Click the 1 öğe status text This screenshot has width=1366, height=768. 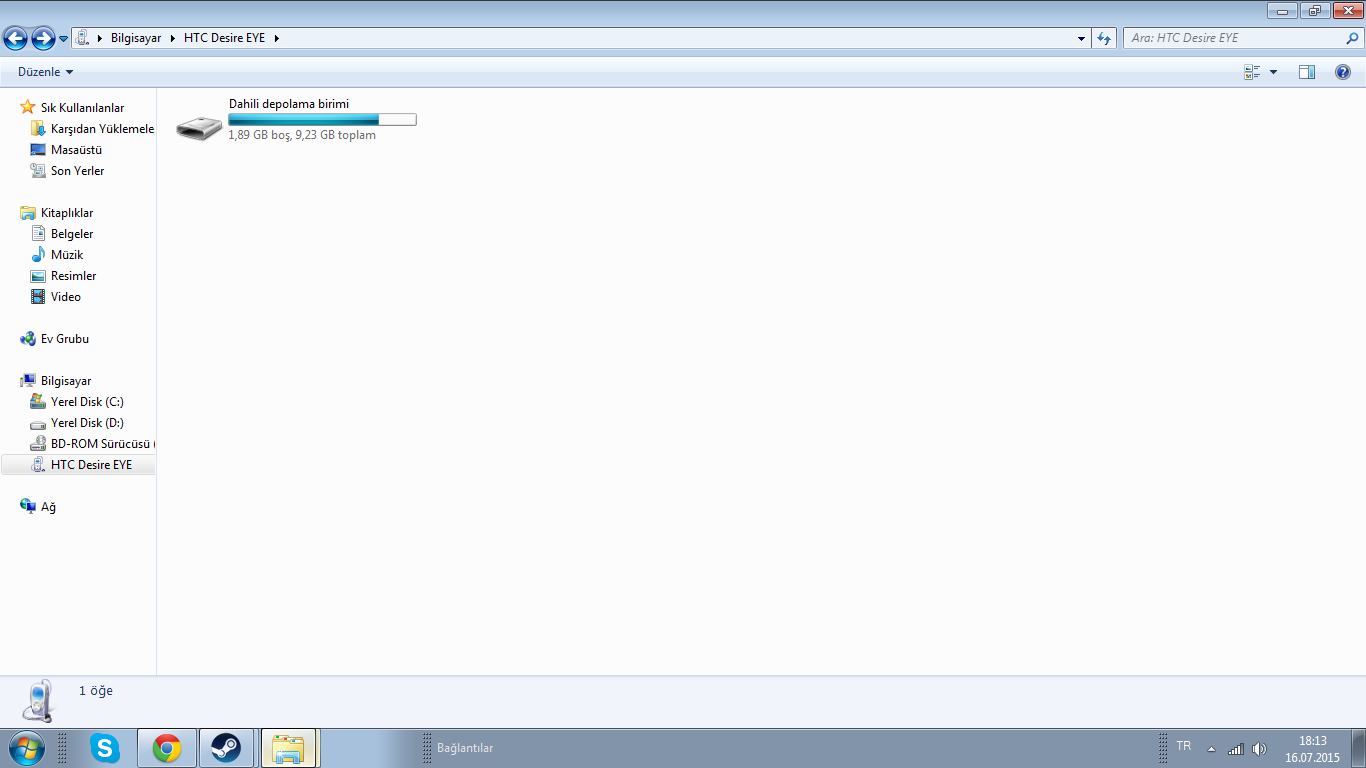pyautogui.click(x=96, y=691)
